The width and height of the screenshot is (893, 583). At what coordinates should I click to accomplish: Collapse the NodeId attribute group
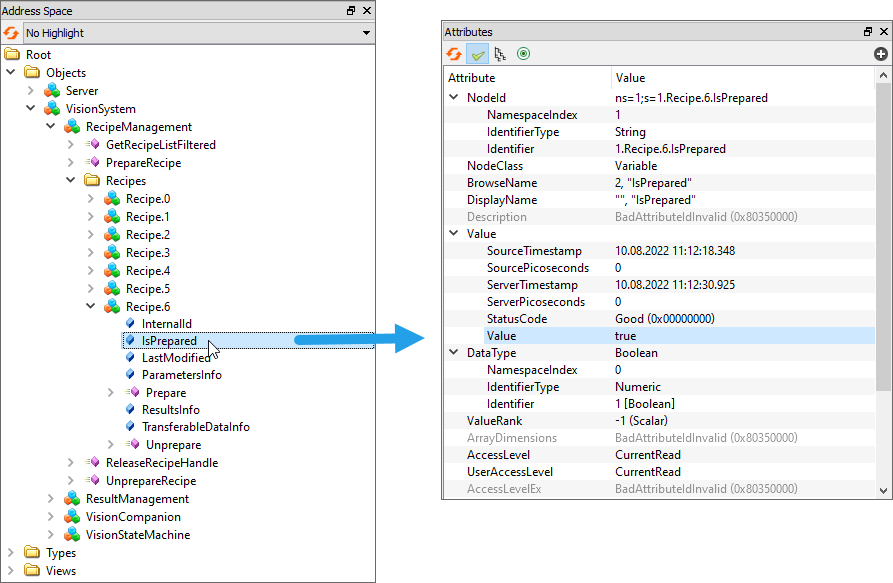click(453, 98)
